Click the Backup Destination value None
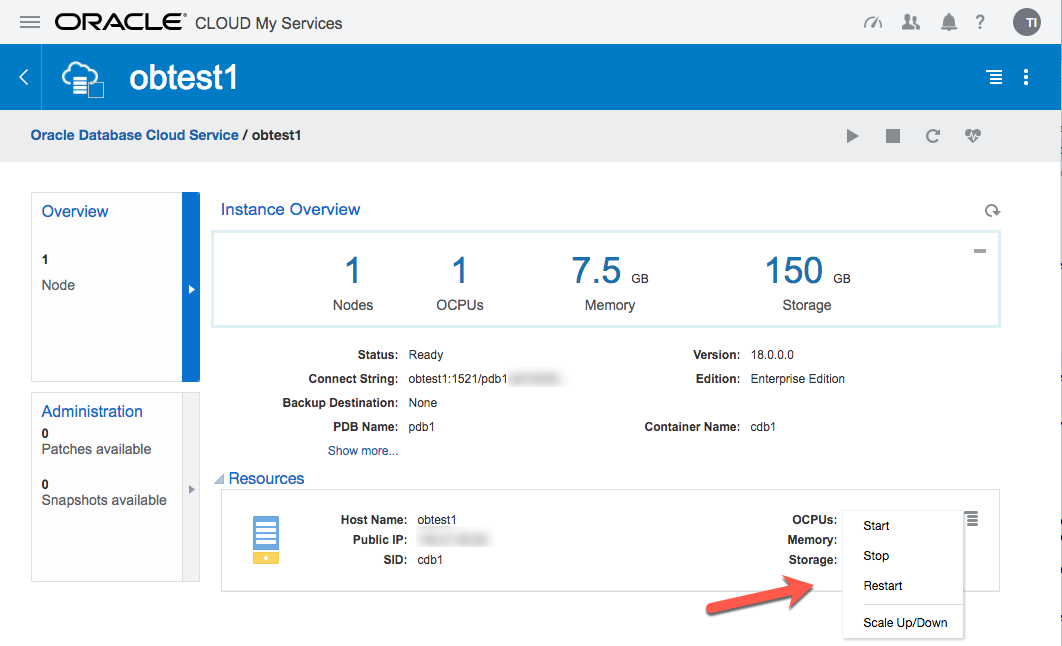Image resolution: width=1062 pixels, height=646 pixels. (423, 403)
